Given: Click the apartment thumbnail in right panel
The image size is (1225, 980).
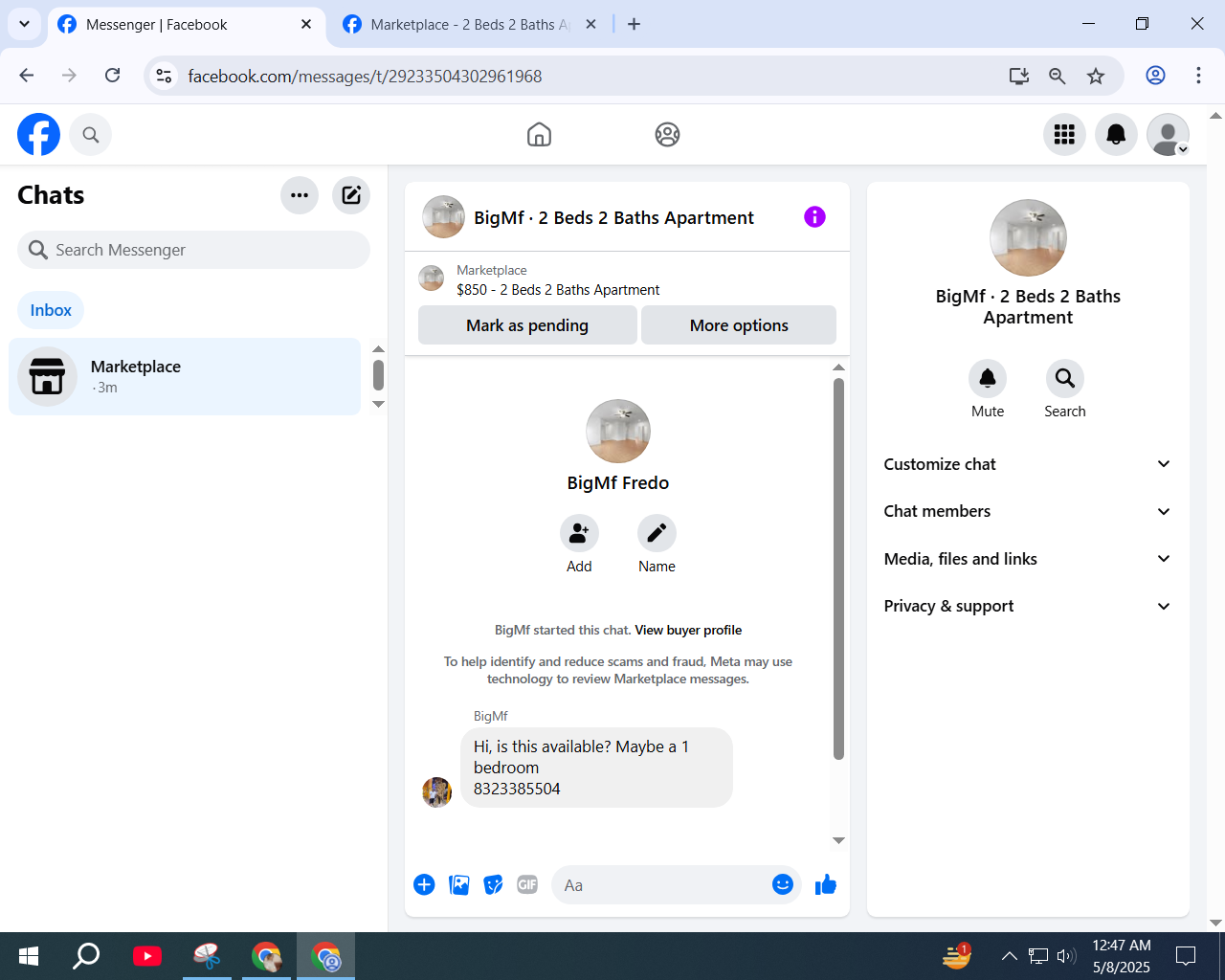Looking at the screenshot, I should coord(1028,237).
